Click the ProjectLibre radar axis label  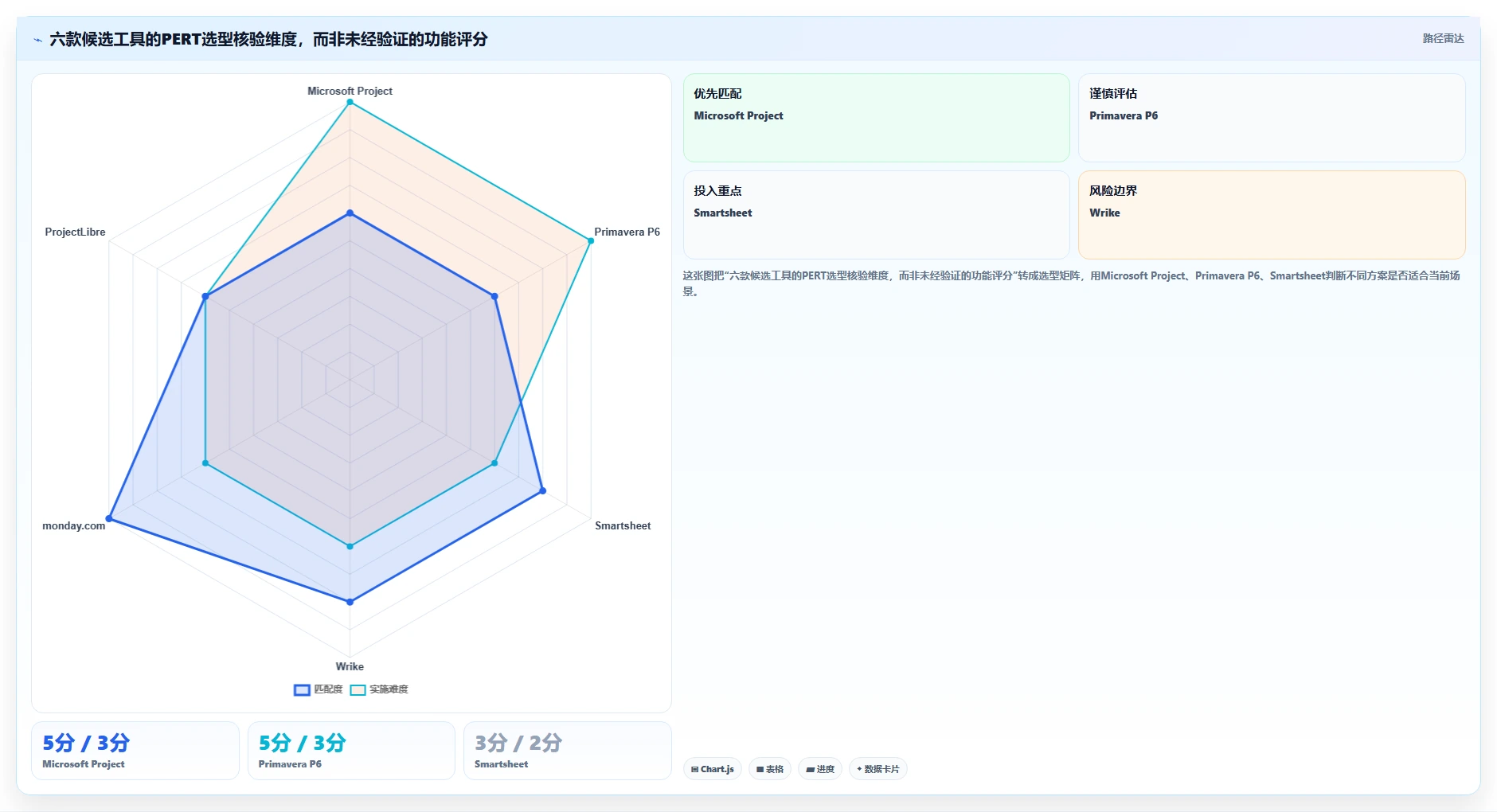pos(75,232)
